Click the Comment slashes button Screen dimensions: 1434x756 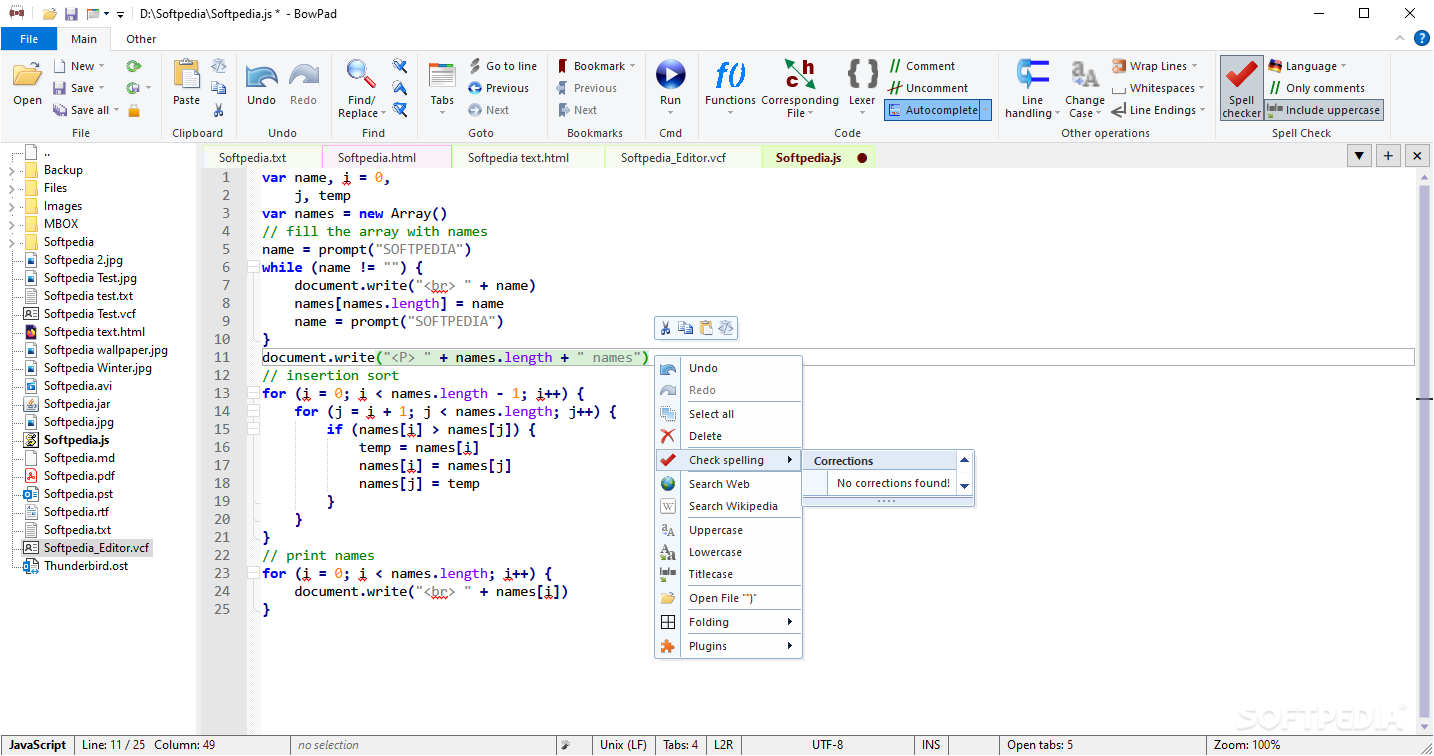[921, 66]
